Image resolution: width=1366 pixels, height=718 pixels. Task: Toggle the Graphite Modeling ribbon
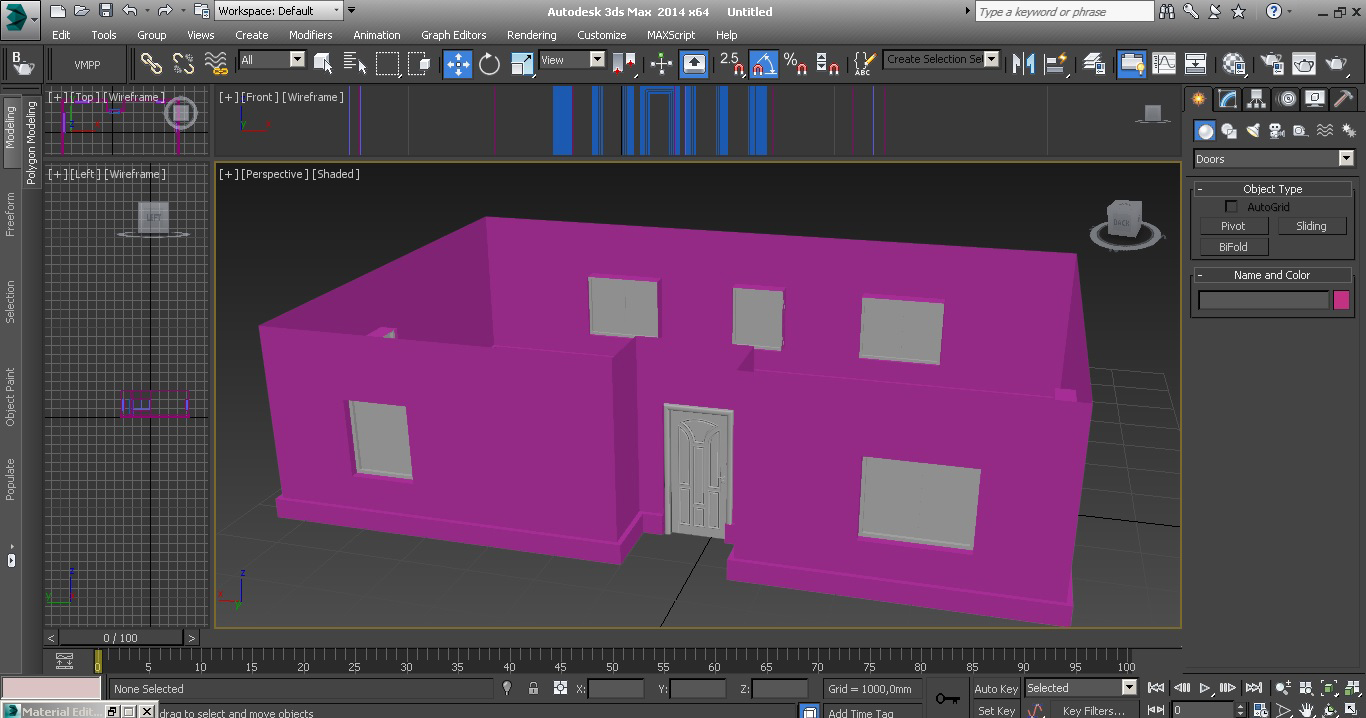(x=1131, y=64)
